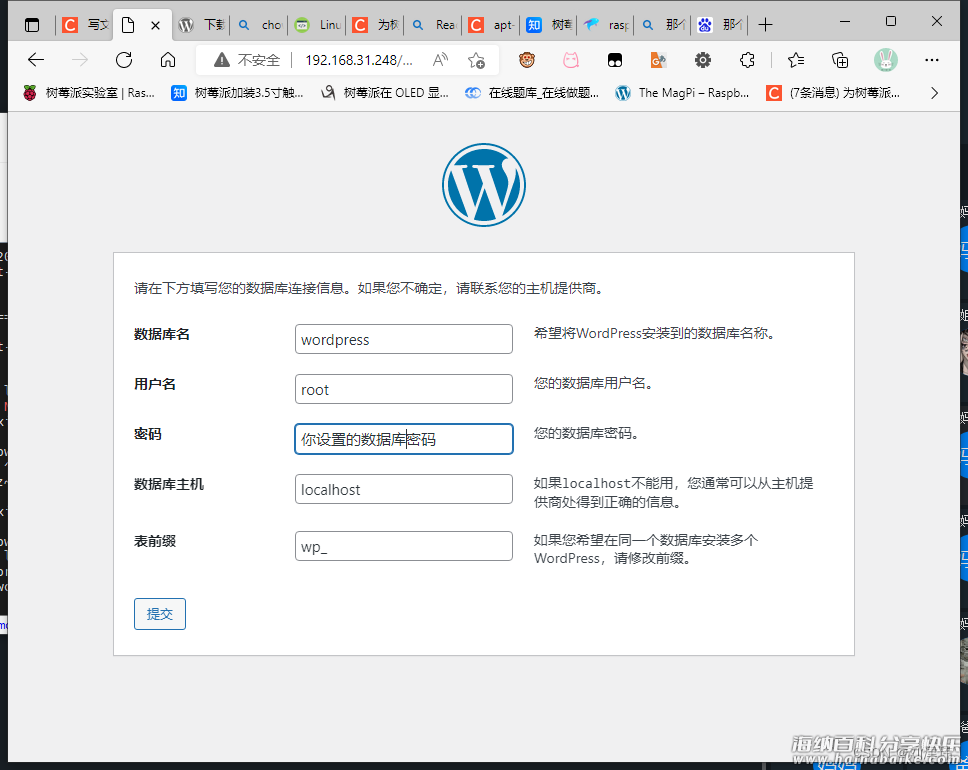The height and width of the screenshot is (770, 968).
Task: Open the Settings and more menu
Action: coord(932,60)
